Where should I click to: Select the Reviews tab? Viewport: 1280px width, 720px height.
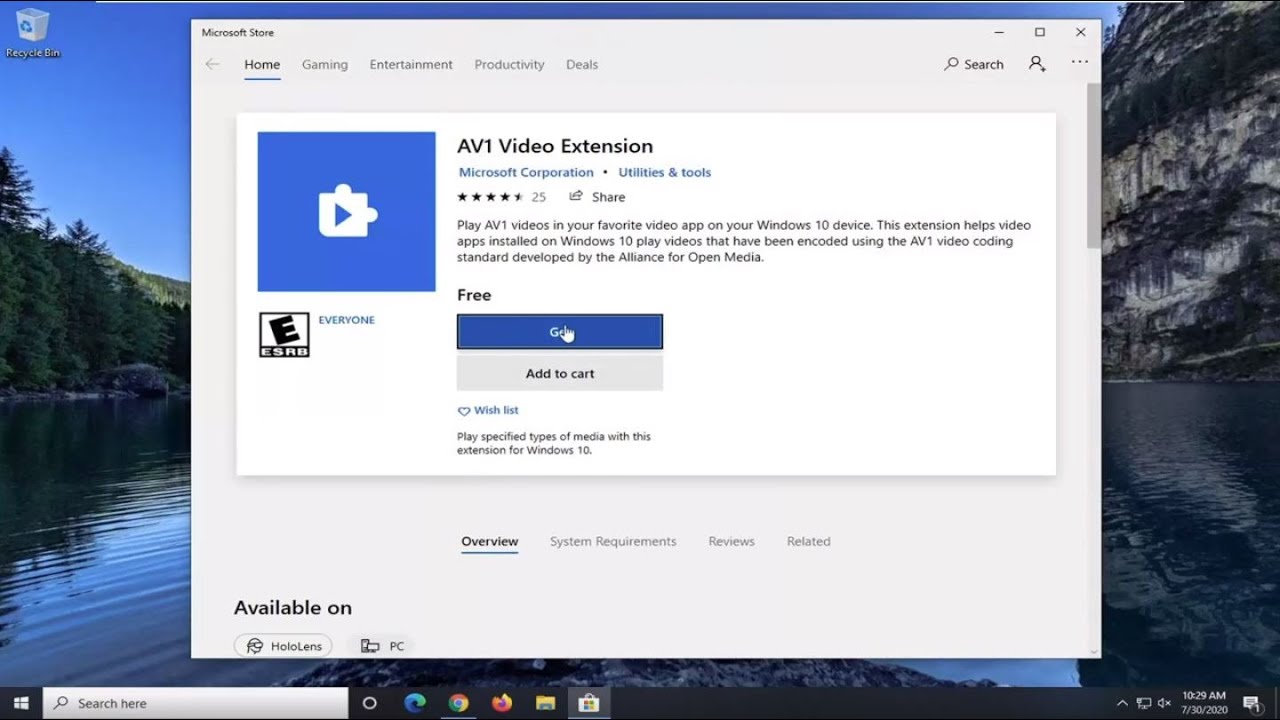pyautogui.click(x=731, y=541)
